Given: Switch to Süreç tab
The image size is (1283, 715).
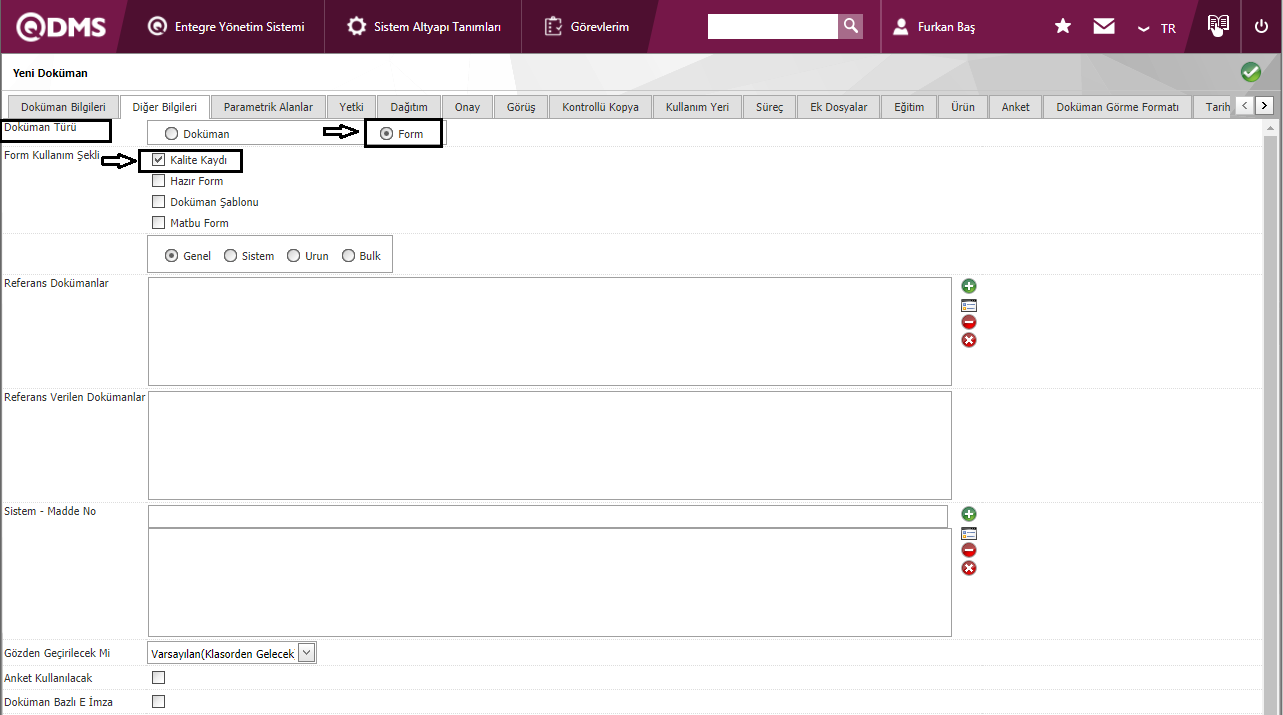Looking at the screenshot, I should click(769, 107).
